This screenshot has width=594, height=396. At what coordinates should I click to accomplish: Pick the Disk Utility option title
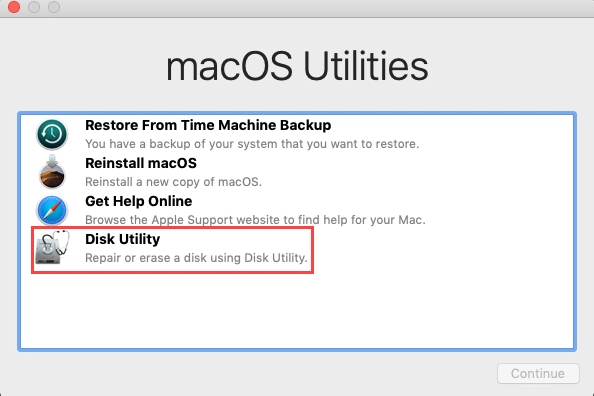[122, 239]
